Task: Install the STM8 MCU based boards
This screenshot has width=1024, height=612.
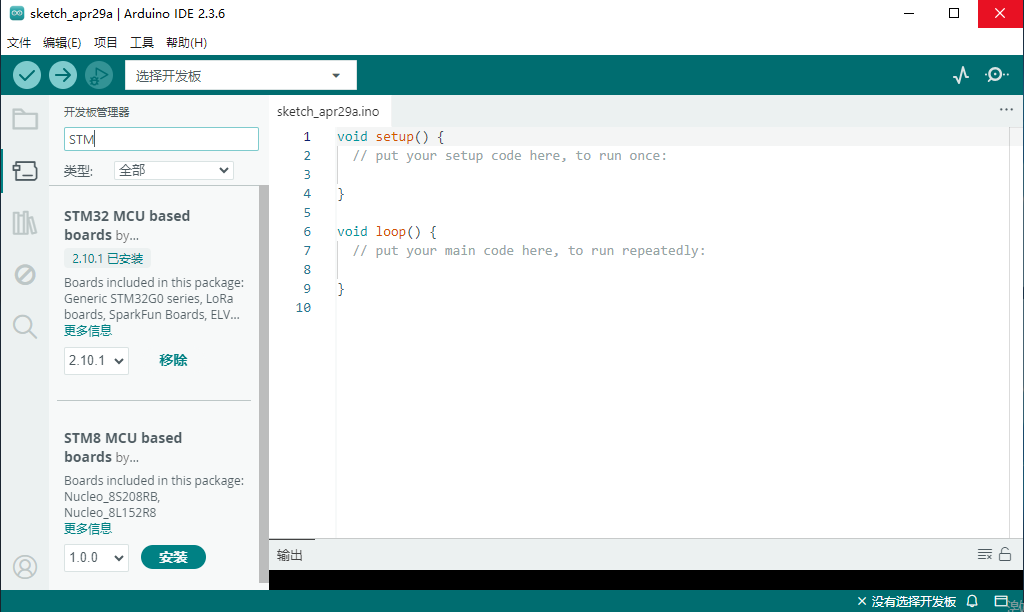Action: (173, 557)
